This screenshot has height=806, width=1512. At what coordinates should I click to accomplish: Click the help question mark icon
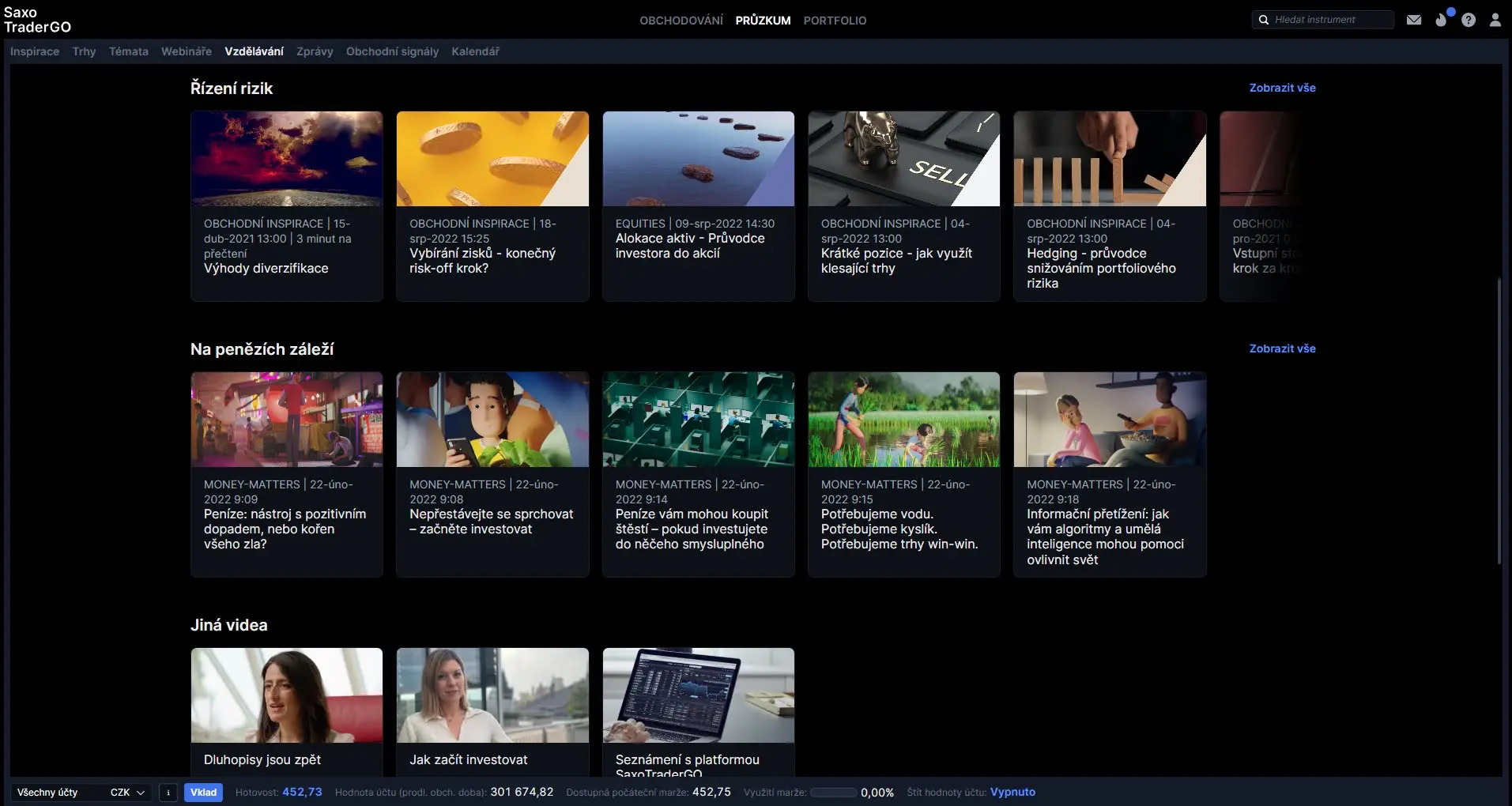[x=1469, y=20]
